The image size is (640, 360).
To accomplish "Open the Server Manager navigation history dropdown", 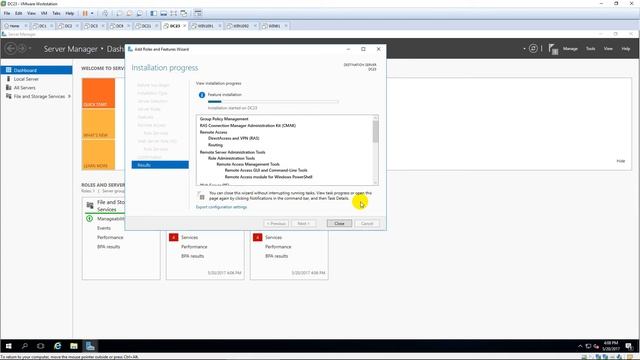I will point(30,49).
